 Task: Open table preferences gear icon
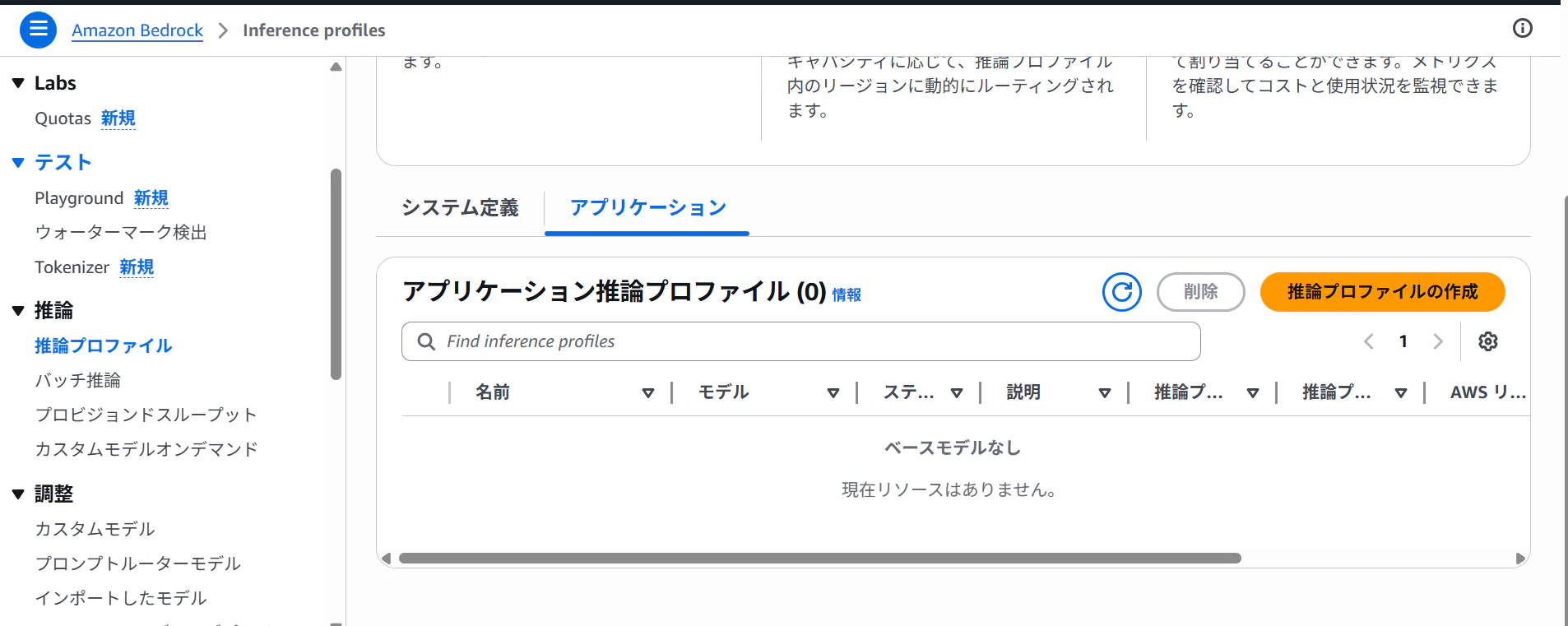pyautogui.click(x=1488, y=341)
